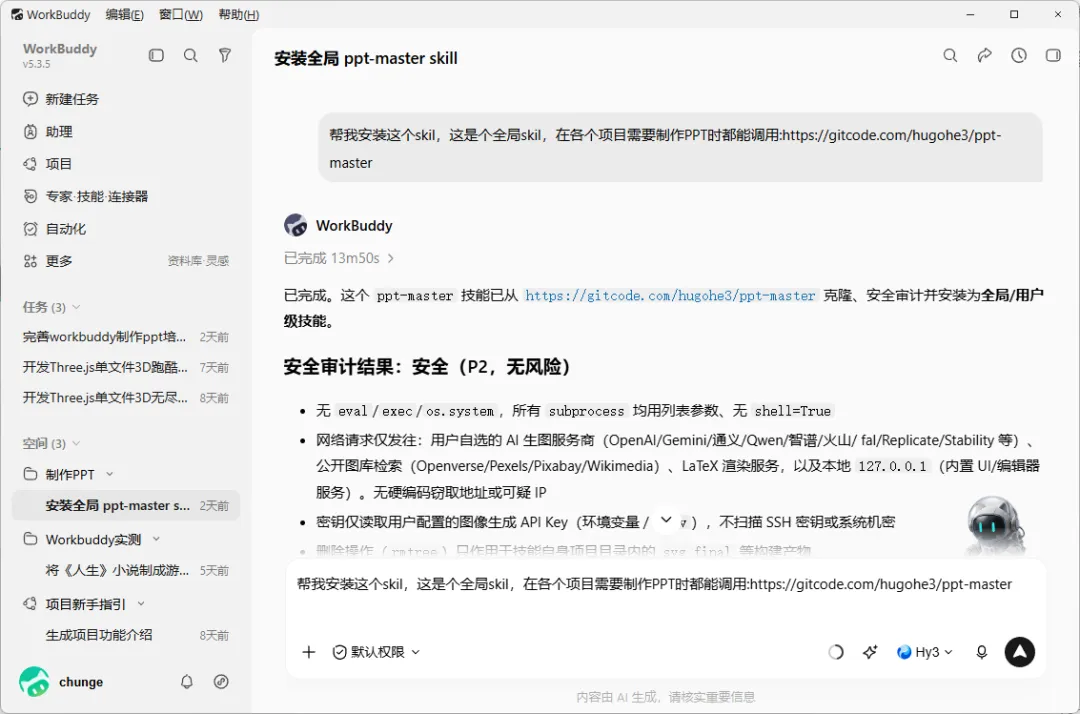Click the v5.3.5 version label
This screenshot has height=714, width=1080.
36,64
